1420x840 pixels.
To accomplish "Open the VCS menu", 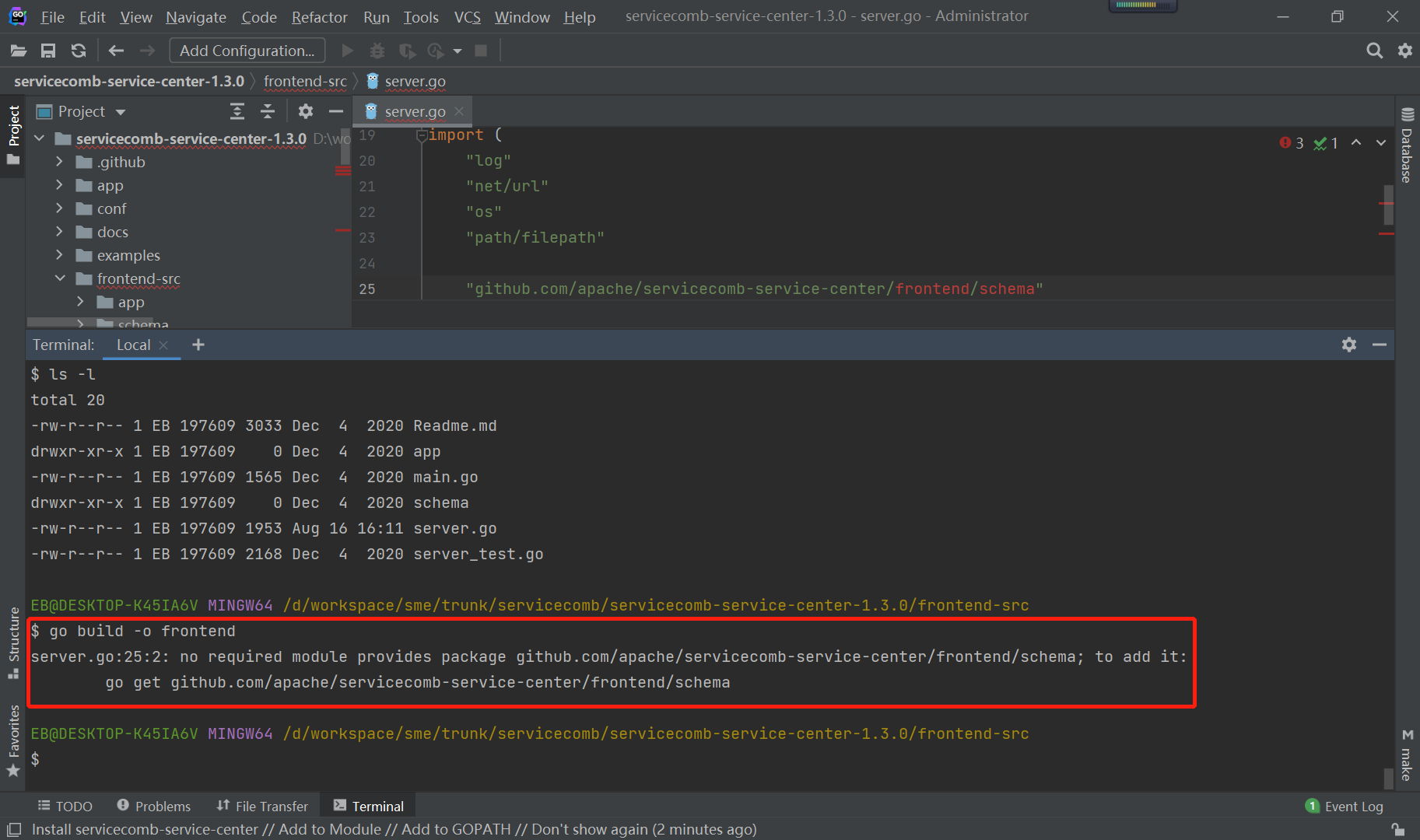I will (x=468, y=17).
